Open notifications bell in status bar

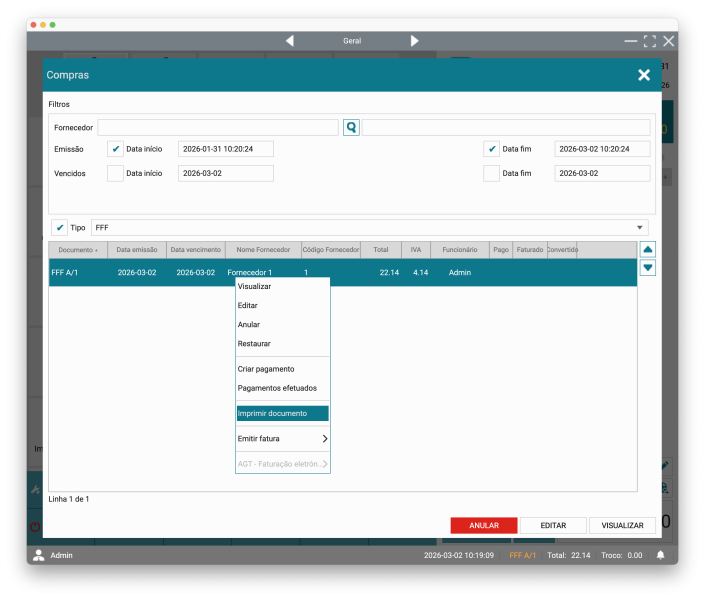(660, 555)
